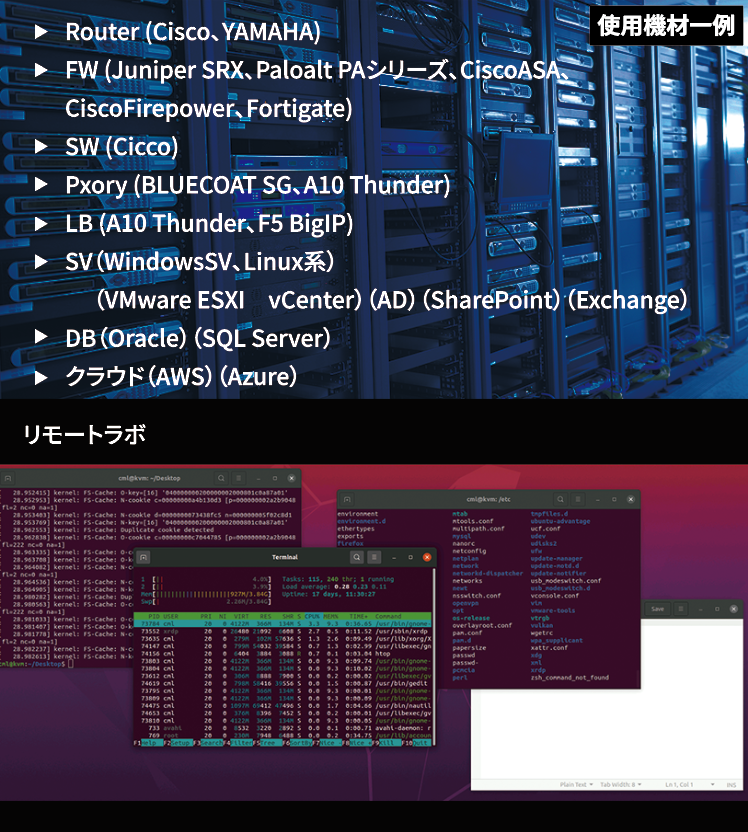The height and width of the screenshot is (832, 748).
Task: Select the htop process row for /usr/bin/gedit
Action: click(283, 683)
